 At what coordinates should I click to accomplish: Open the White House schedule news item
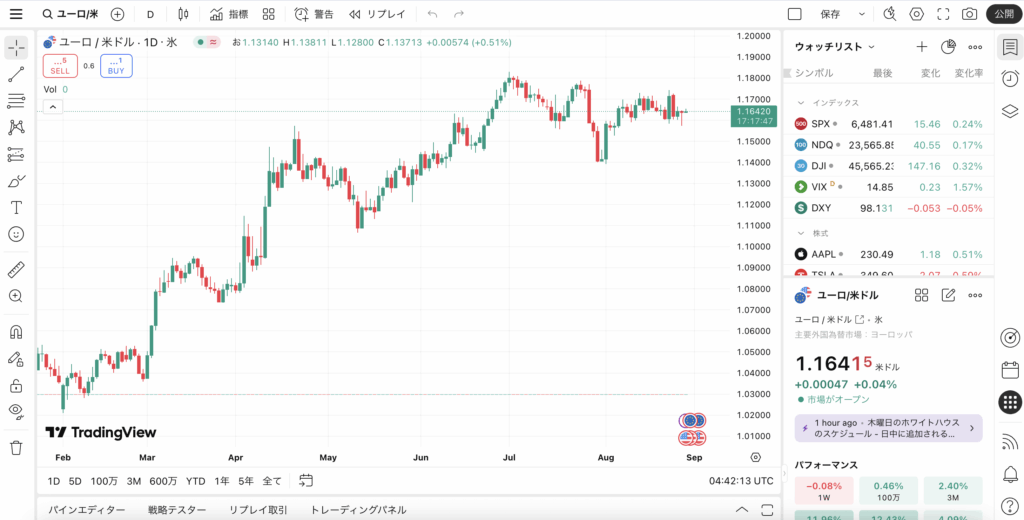(x=888, y=428)
